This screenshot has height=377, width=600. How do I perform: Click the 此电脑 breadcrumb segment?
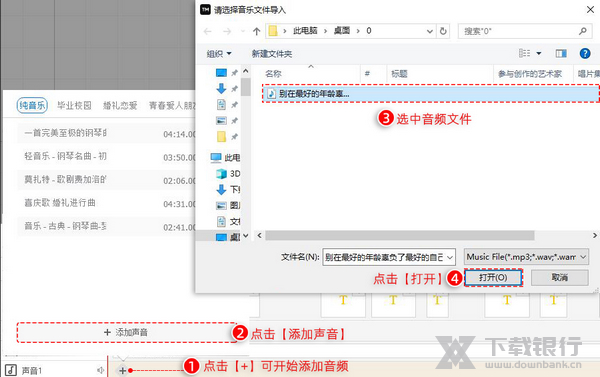pos(305,31)
